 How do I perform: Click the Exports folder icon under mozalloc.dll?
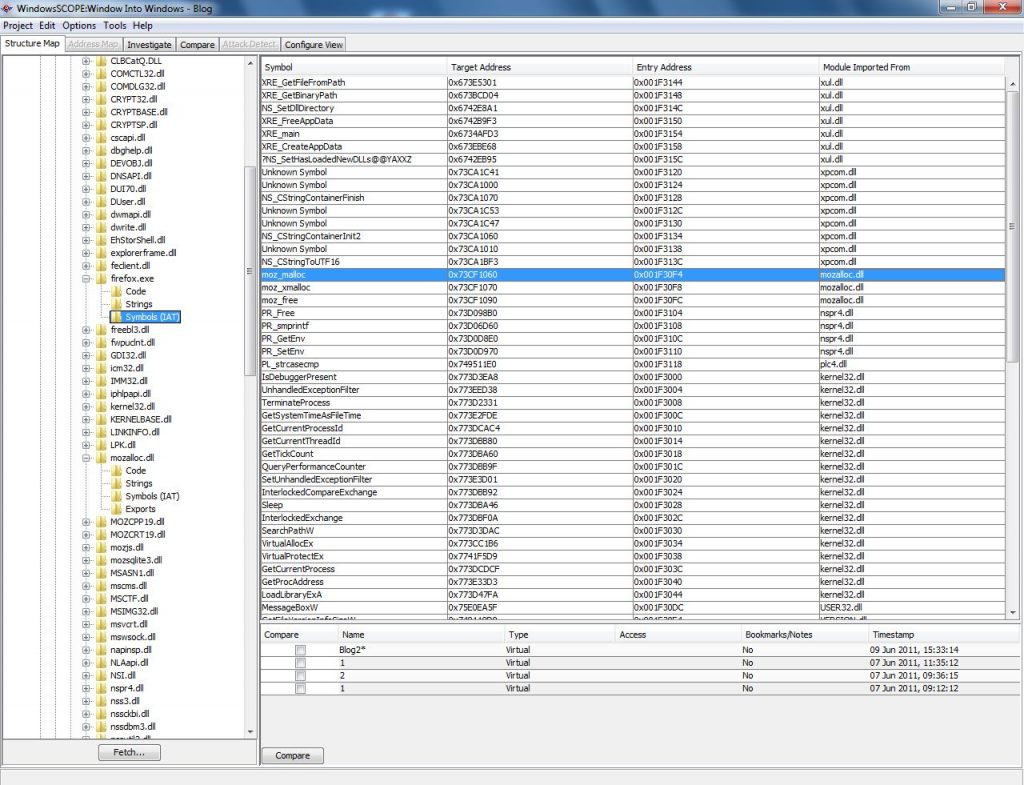coord(116,509)
